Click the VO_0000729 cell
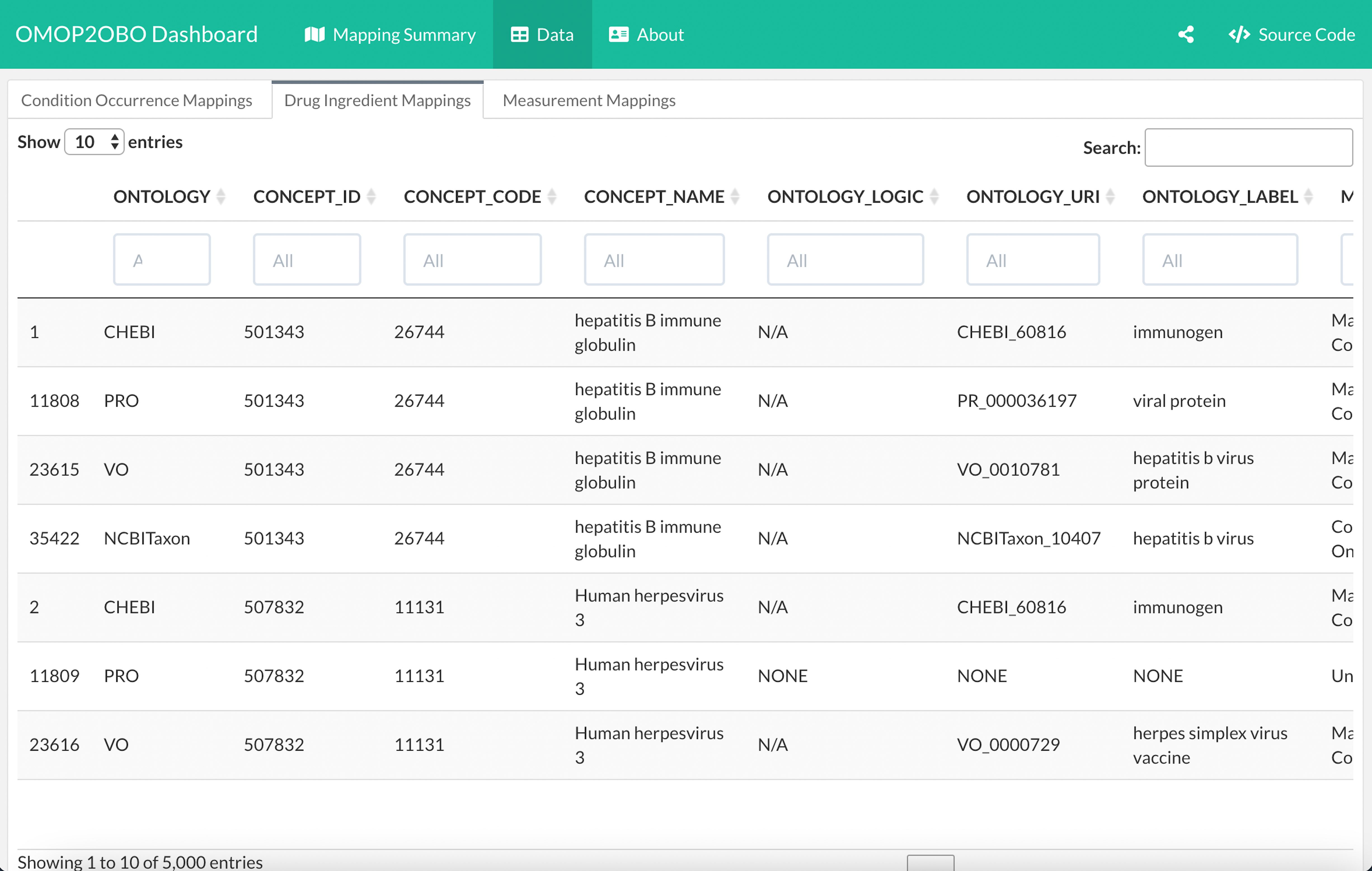This screenshot has height=871, width=1372. tap(1009, 745)
